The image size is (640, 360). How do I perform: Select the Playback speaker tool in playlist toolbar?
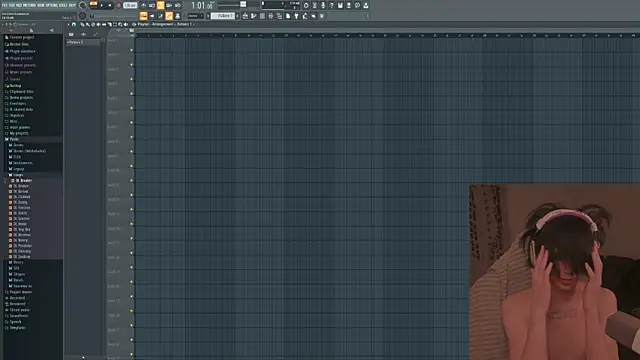126,24
